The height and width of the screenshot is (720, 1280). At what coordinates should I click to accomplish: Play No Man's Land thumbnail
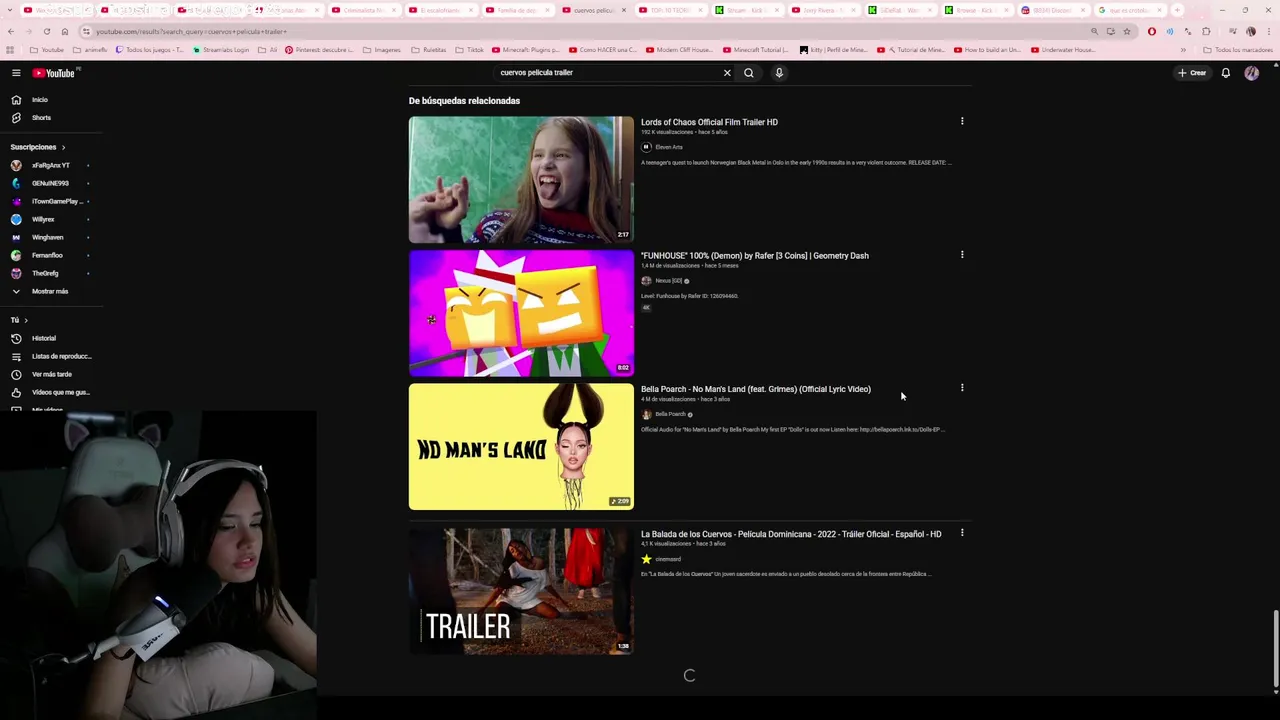(x=521, y=447)
